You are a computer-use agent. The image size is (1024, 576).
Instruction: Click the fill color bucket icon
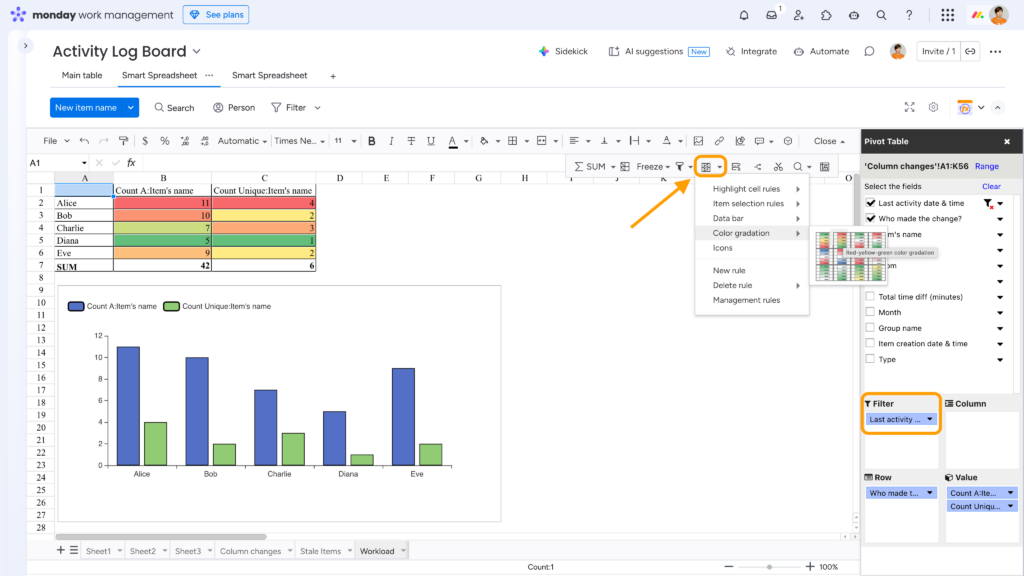click(x=484, y=141)
